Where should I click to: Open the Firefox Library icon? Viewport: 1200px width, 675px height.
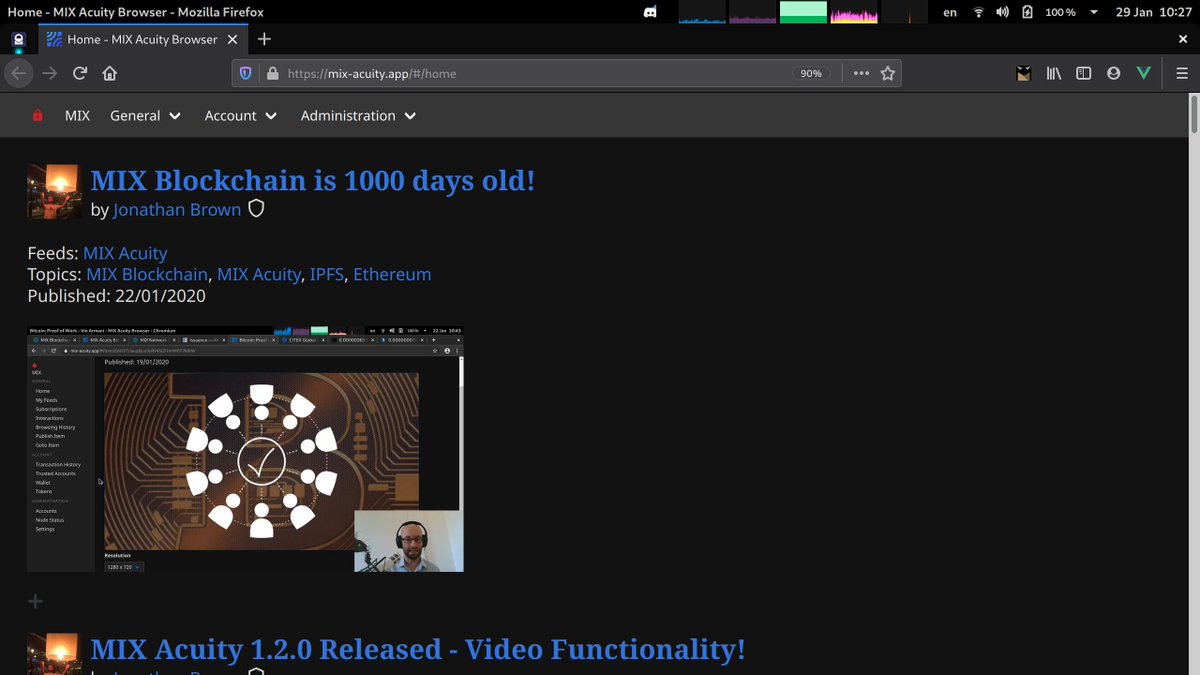(x=1054, y=73)
